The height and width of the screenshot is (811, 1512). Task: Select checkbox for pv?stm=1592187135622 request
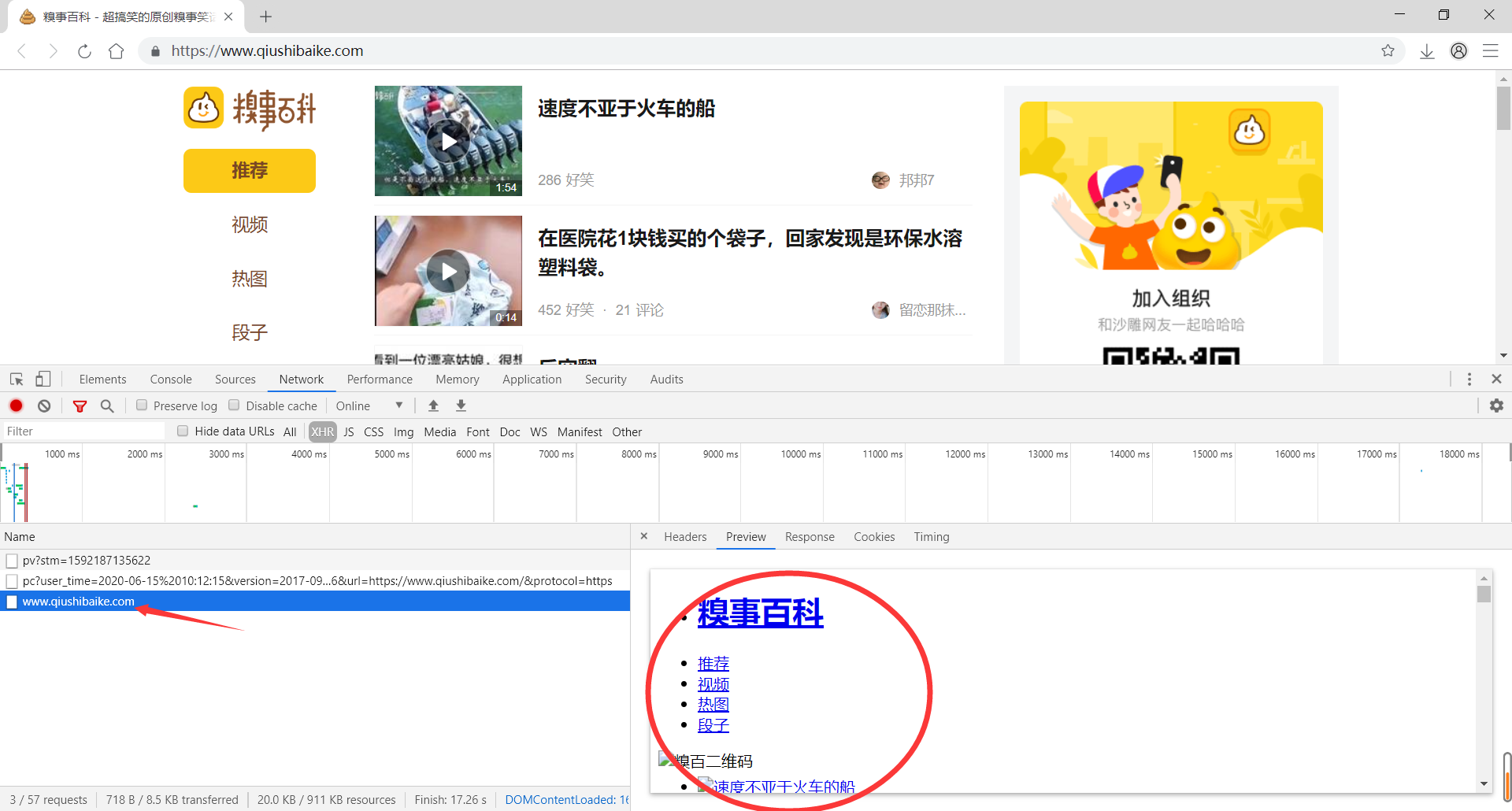12,561
